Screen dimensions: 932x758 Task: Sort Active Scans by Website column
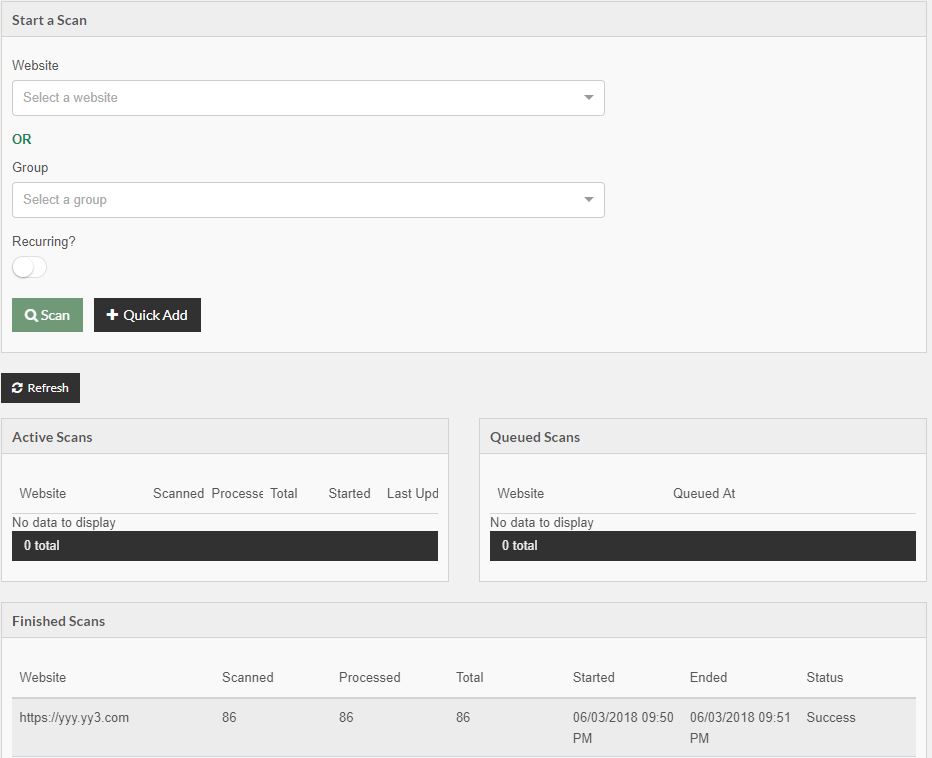43,493
